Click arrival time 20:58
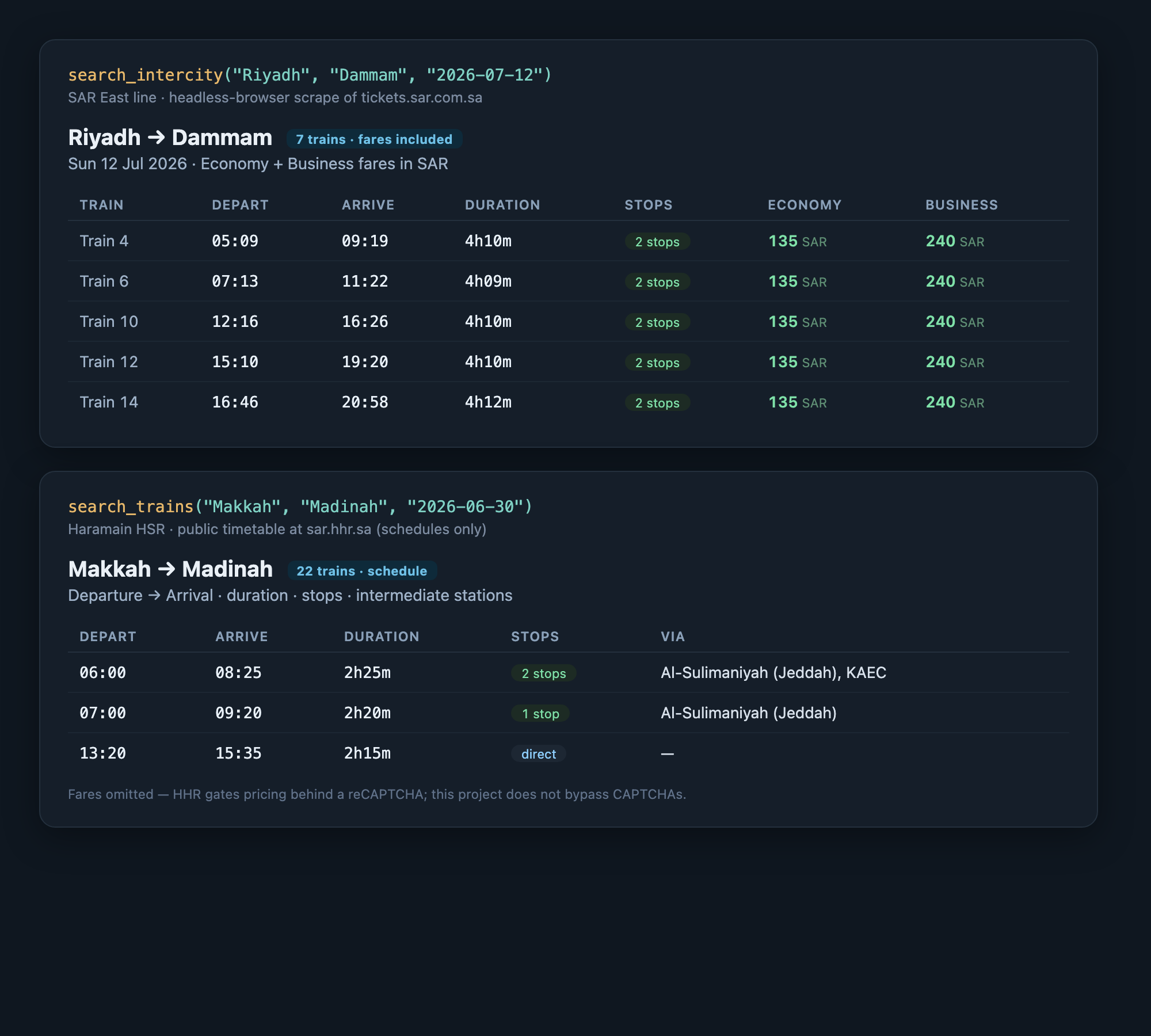Screen dimensions: 1151x1036 (365, 402)
